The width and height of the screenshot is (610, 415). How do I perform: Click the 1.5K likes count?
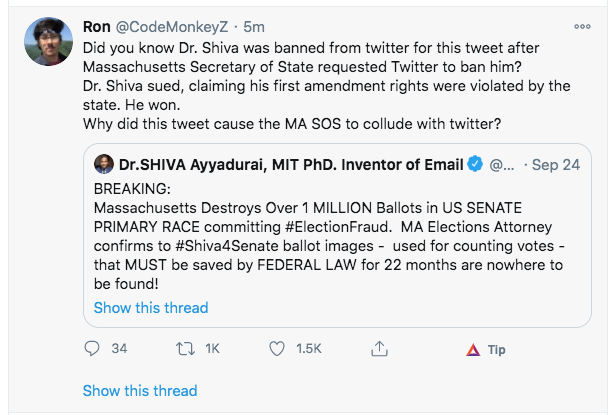309,348
